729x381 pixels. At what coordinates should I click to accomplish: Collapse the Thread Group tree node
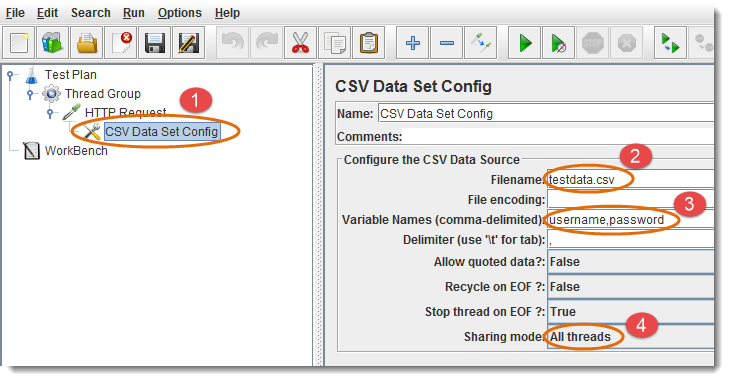pyautogui.click(x=30, y=94)
